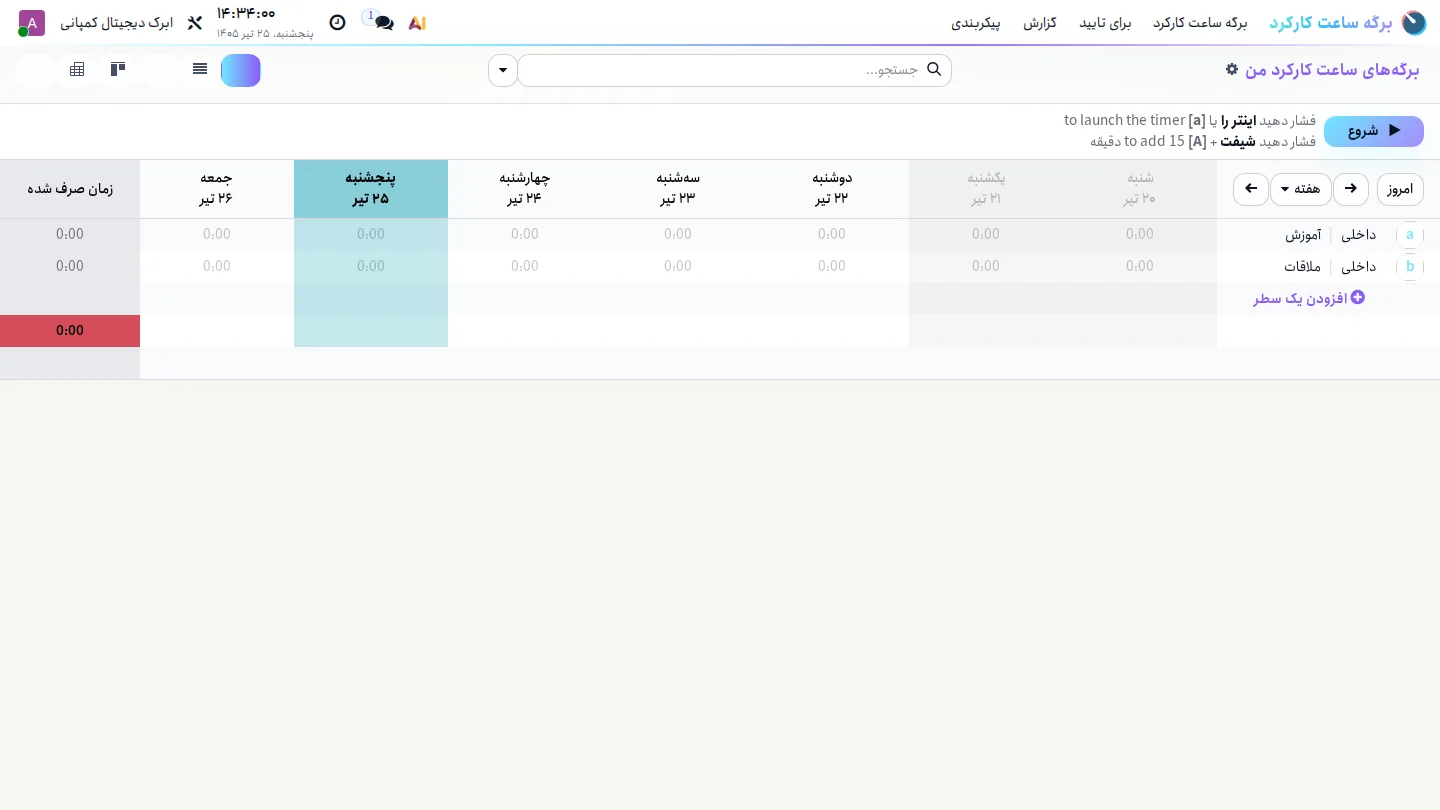Click the برگه ساعت کارکرد app title
1440x810 pixels.
[x=1330, y=23]
